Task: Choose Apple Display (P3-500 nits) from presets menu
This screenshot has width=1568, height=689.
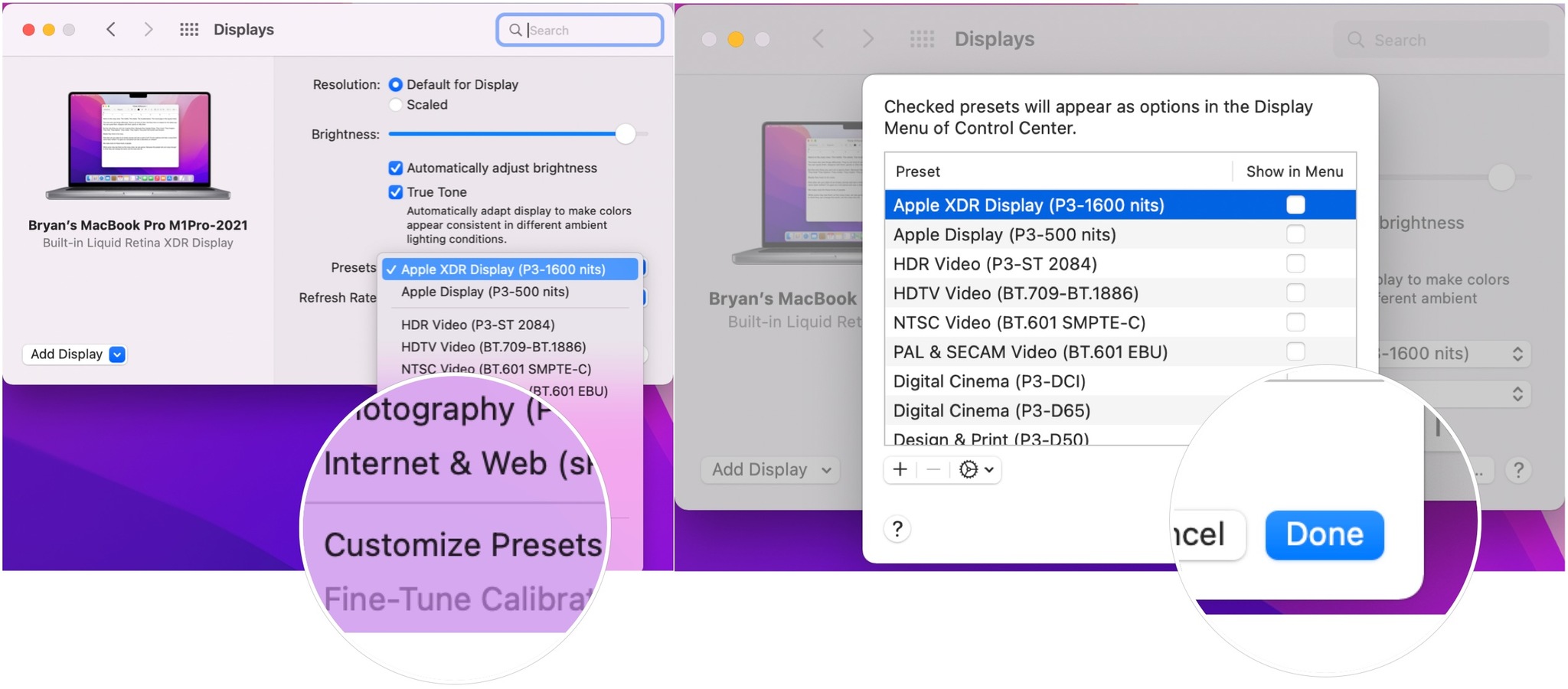Action: tap(485, 292)
